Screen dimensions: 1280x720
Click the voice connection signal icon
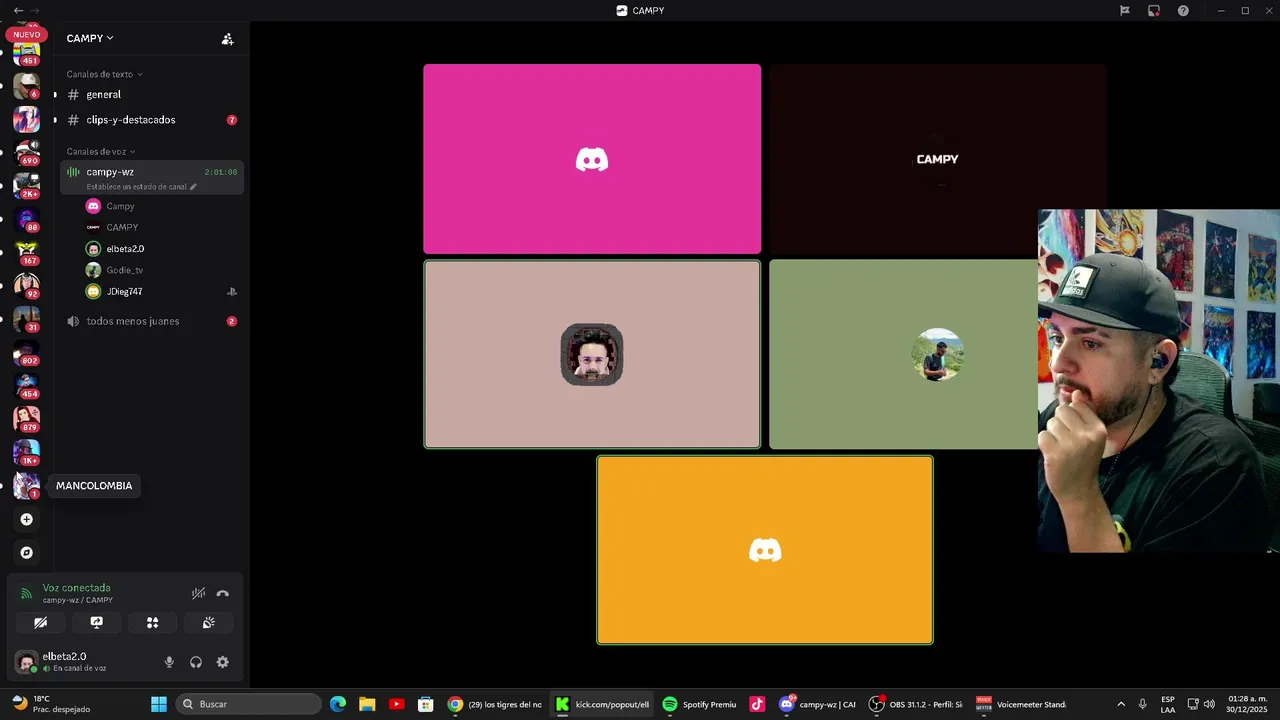[x=27, y=594]
